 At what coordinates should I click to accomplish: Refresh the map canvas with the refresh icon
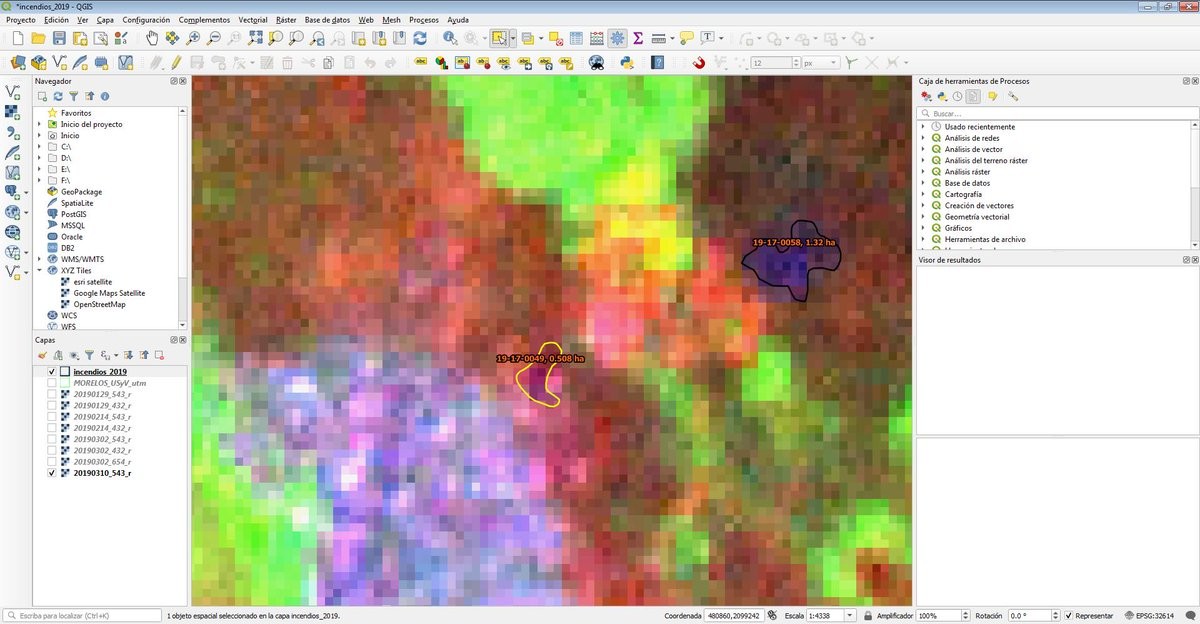pyautogui.click(x=420, y=38)
